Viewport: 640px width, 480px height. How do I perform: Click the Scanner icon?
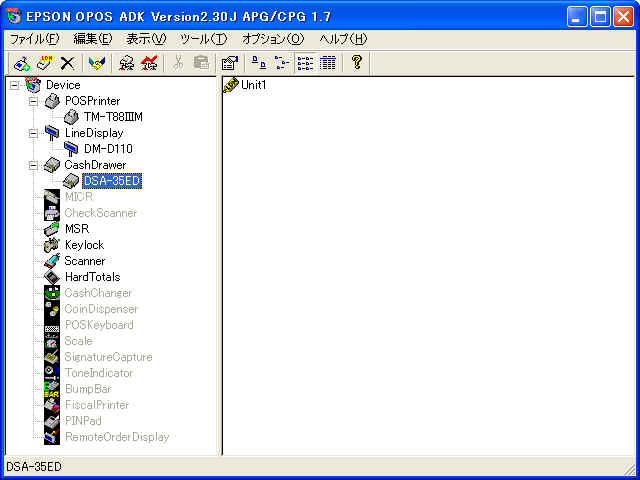52,261
